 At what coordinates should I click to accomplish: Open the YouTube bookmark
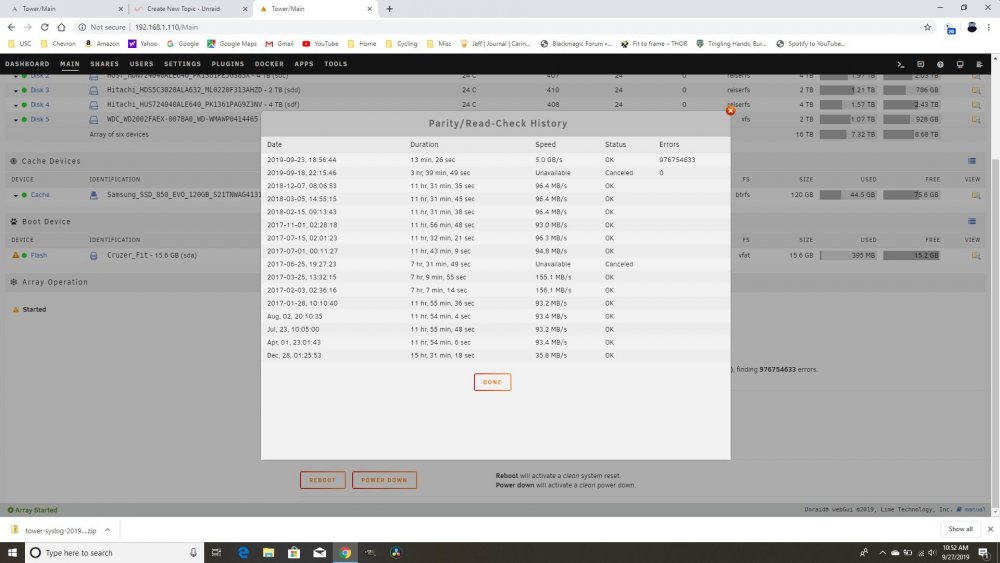pos(320,44)
